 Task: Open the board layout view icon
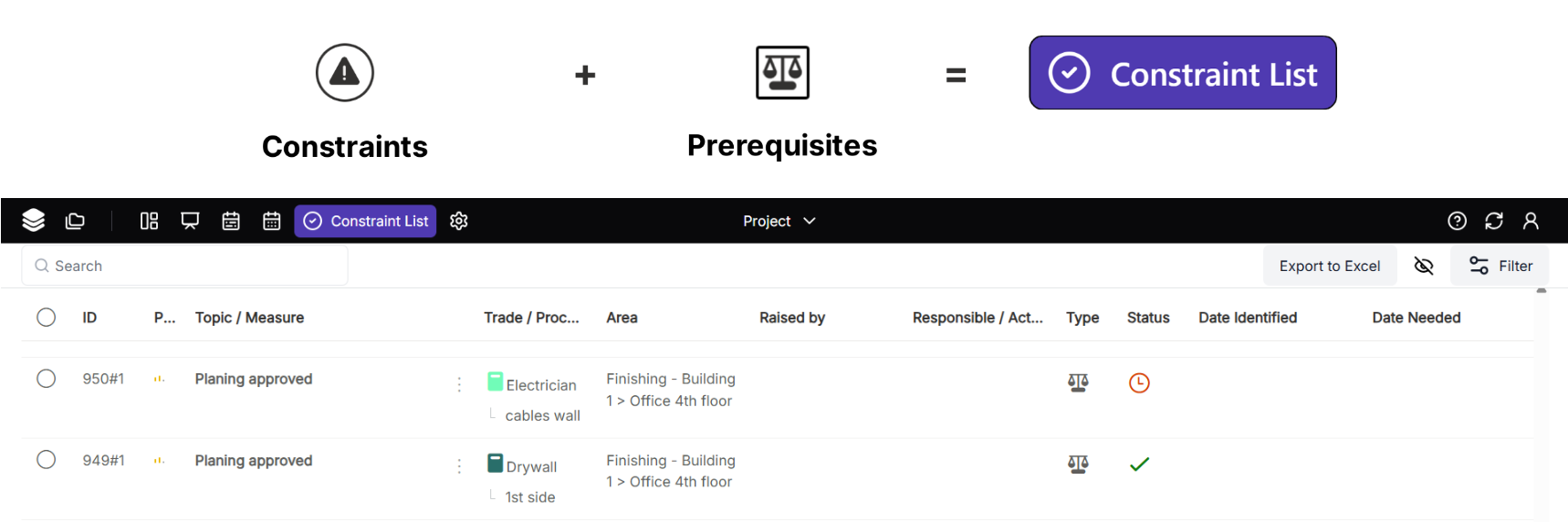click(x=149, y=221)
